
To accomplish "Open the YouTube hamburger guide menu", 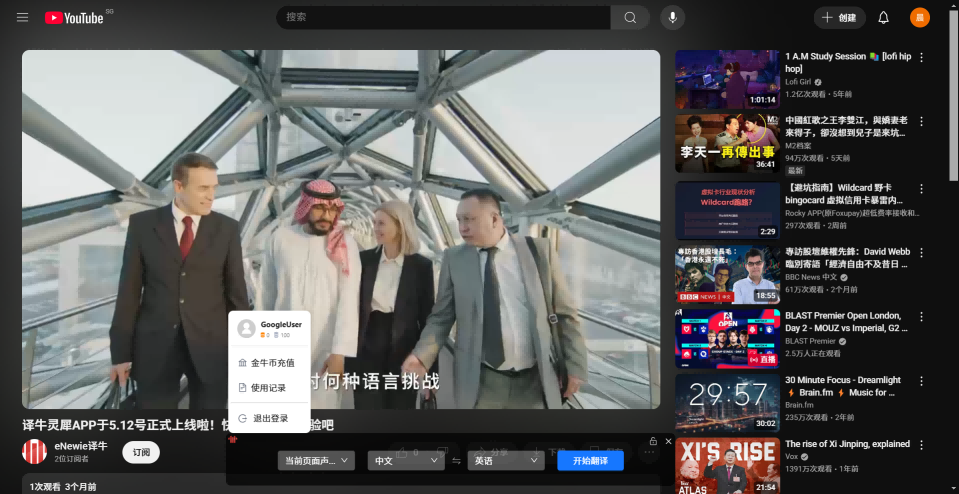I will [x=22, y=18].
